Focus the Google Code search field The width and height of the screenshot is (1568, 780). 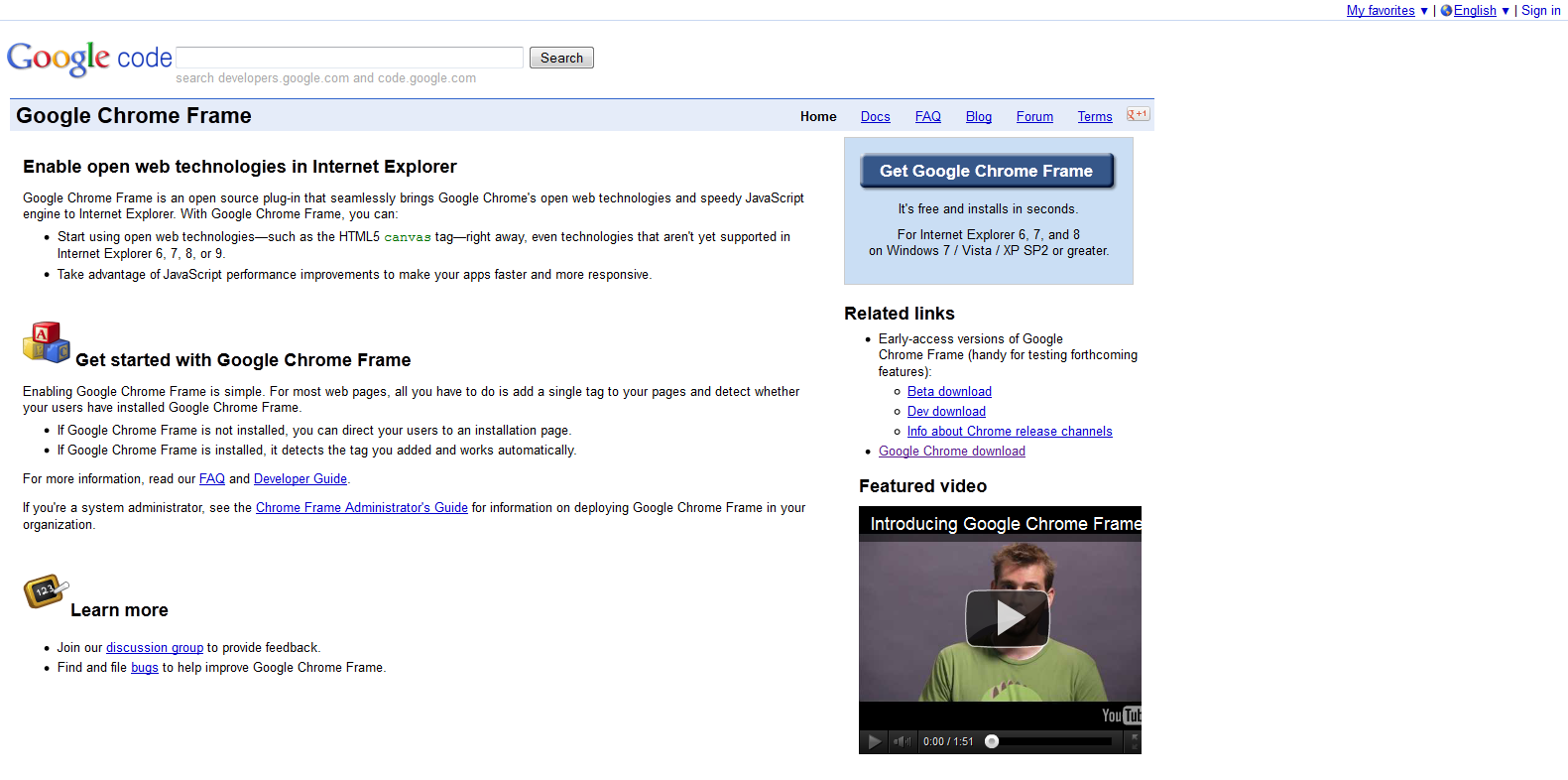pyautogui.click(x=349, y=58)
